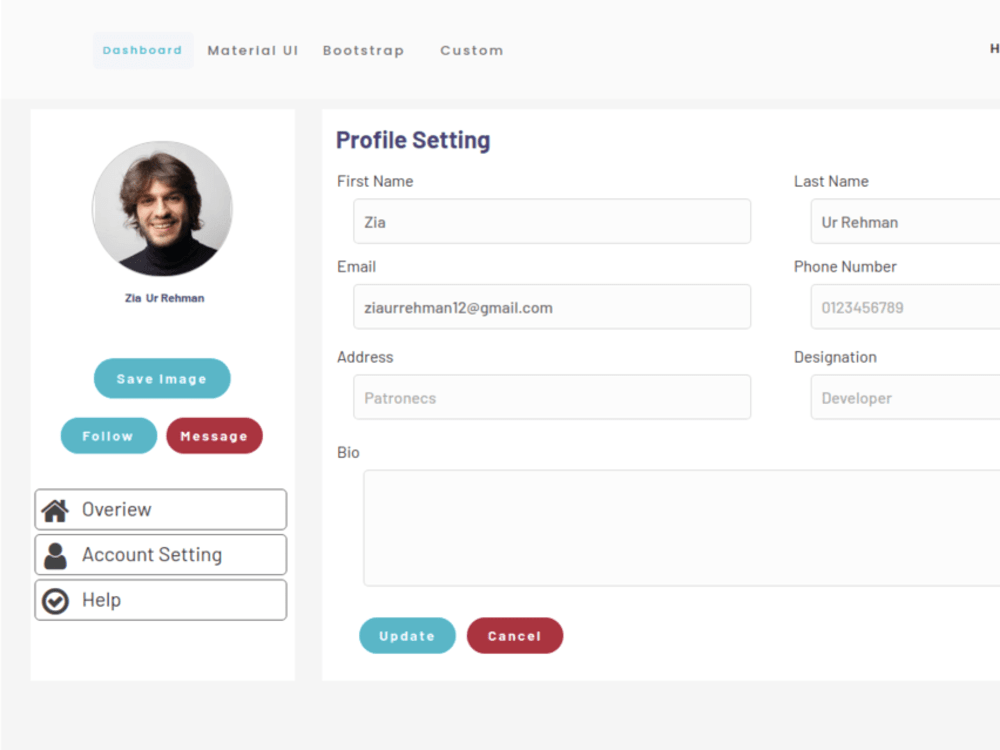This screenshot has width=1000, height=750.
Task: Switch to the Material UI tab
Action: coord(252,49)
